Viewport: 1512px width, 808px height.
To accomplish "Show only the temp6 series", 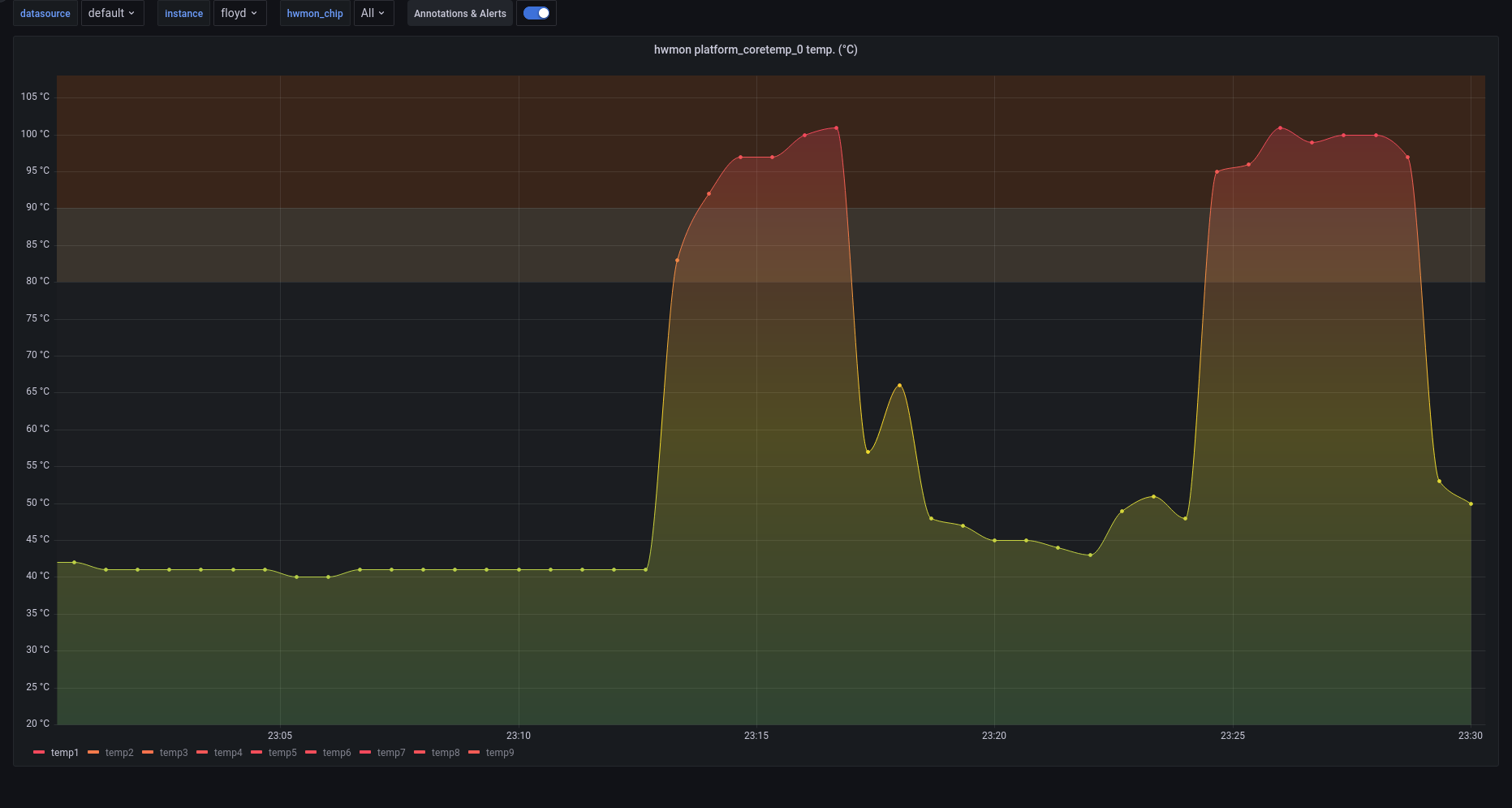I will coord(337,753).
